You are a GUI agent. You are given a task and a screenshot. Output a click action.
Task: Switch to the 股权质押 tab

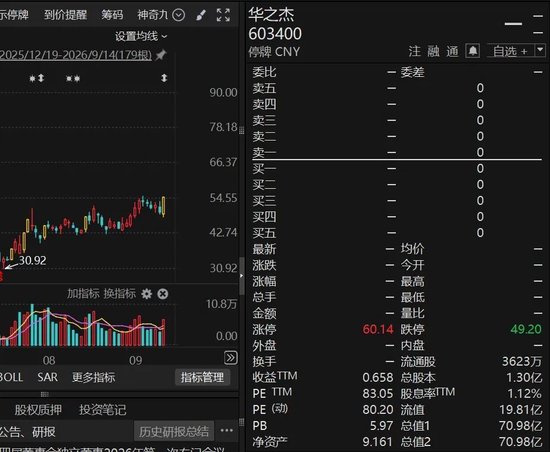38,410
